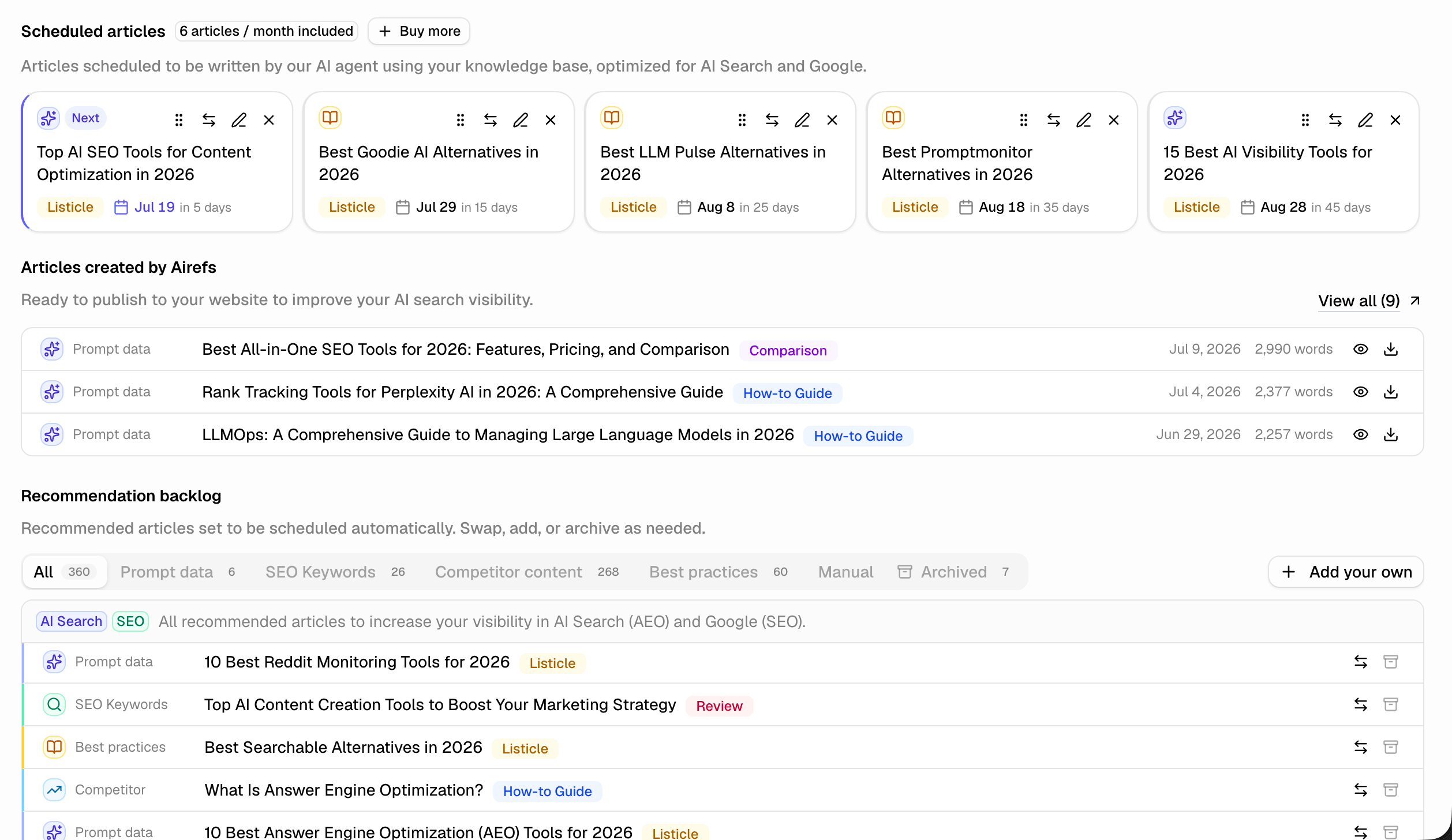Click the purple Comparison tag
This screenshot has height=840, width=1452.
[x=788, y=350]
